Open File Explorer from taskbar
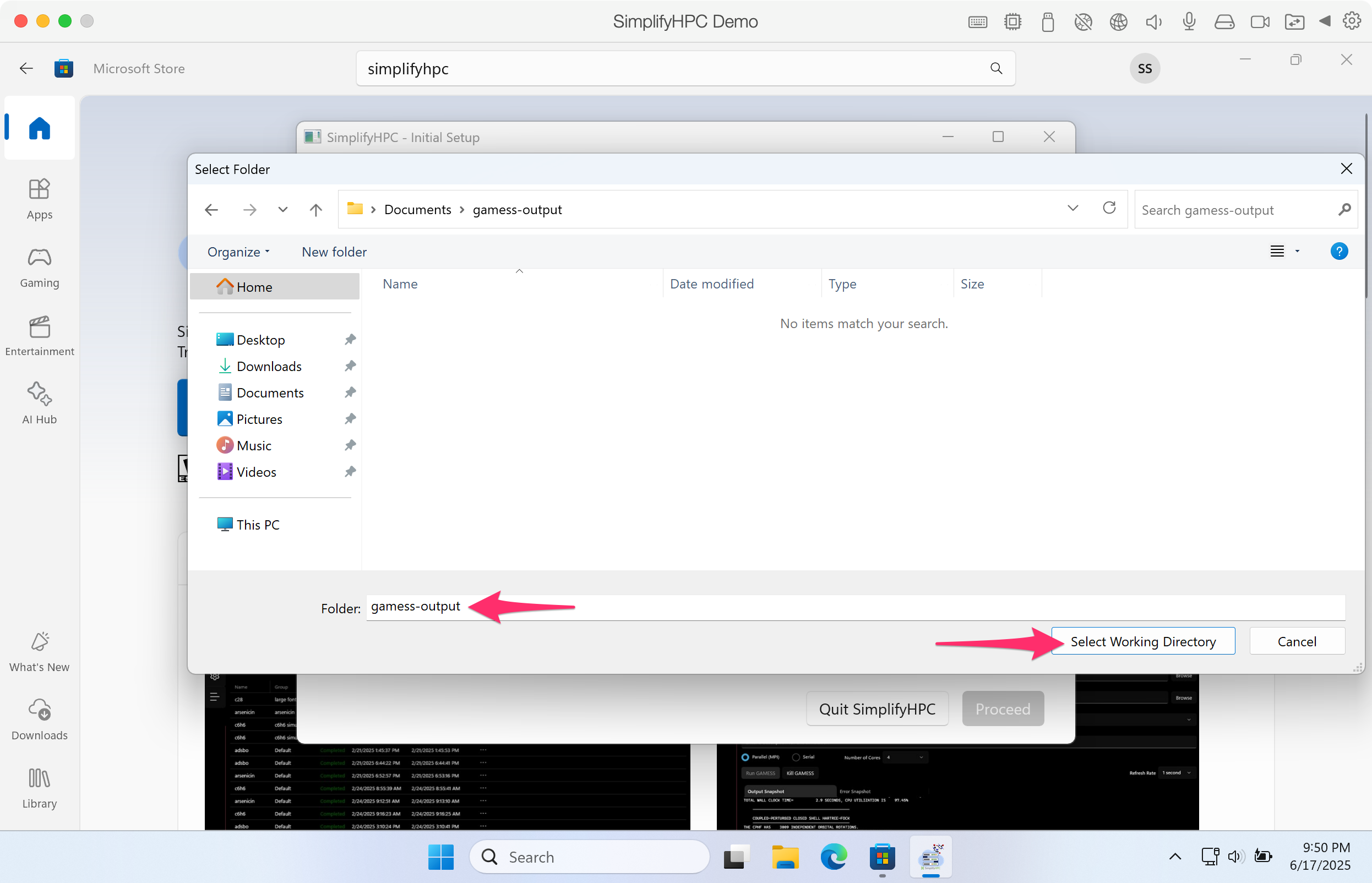Viewport: 1372px width, 883px height. pos(785,857)
